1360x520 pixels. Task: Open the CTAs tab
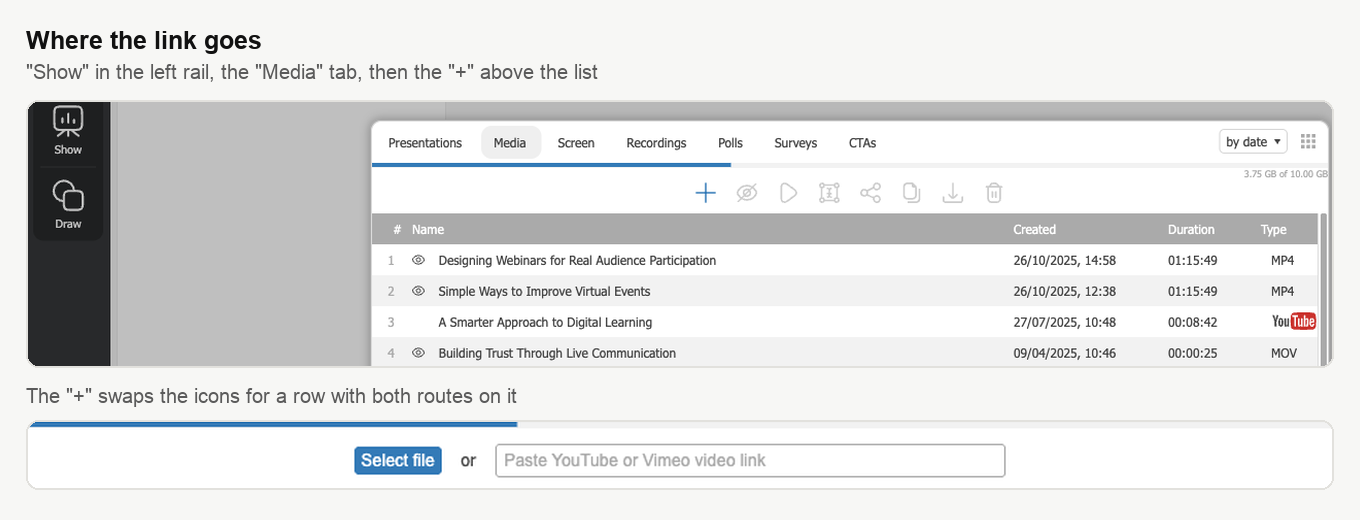pyautogui.click(x=862, y=143)
